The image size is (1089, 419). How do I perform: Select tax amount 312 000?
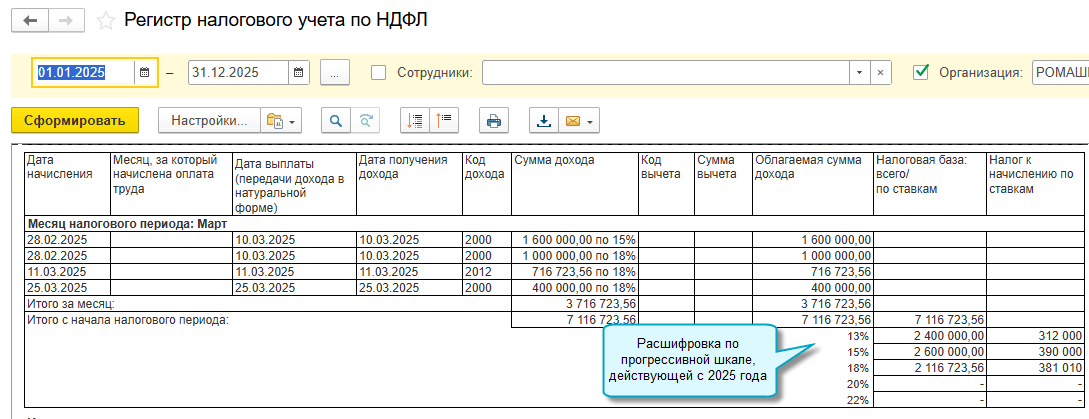(1037, 336)
